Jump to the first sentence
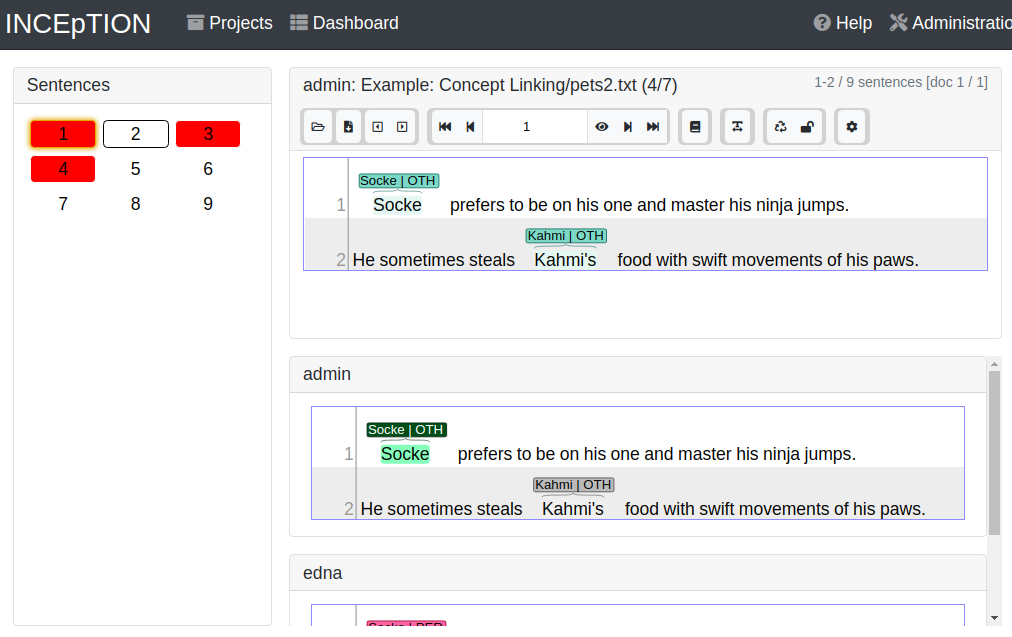The image size is (1012, 637). tap(445, 126)
